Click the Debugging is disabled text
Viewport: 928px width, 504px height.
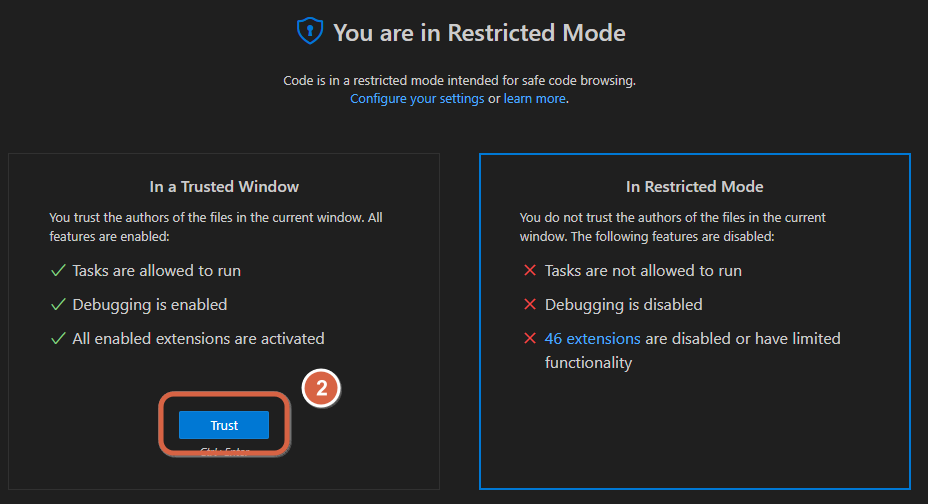(623, 305)
